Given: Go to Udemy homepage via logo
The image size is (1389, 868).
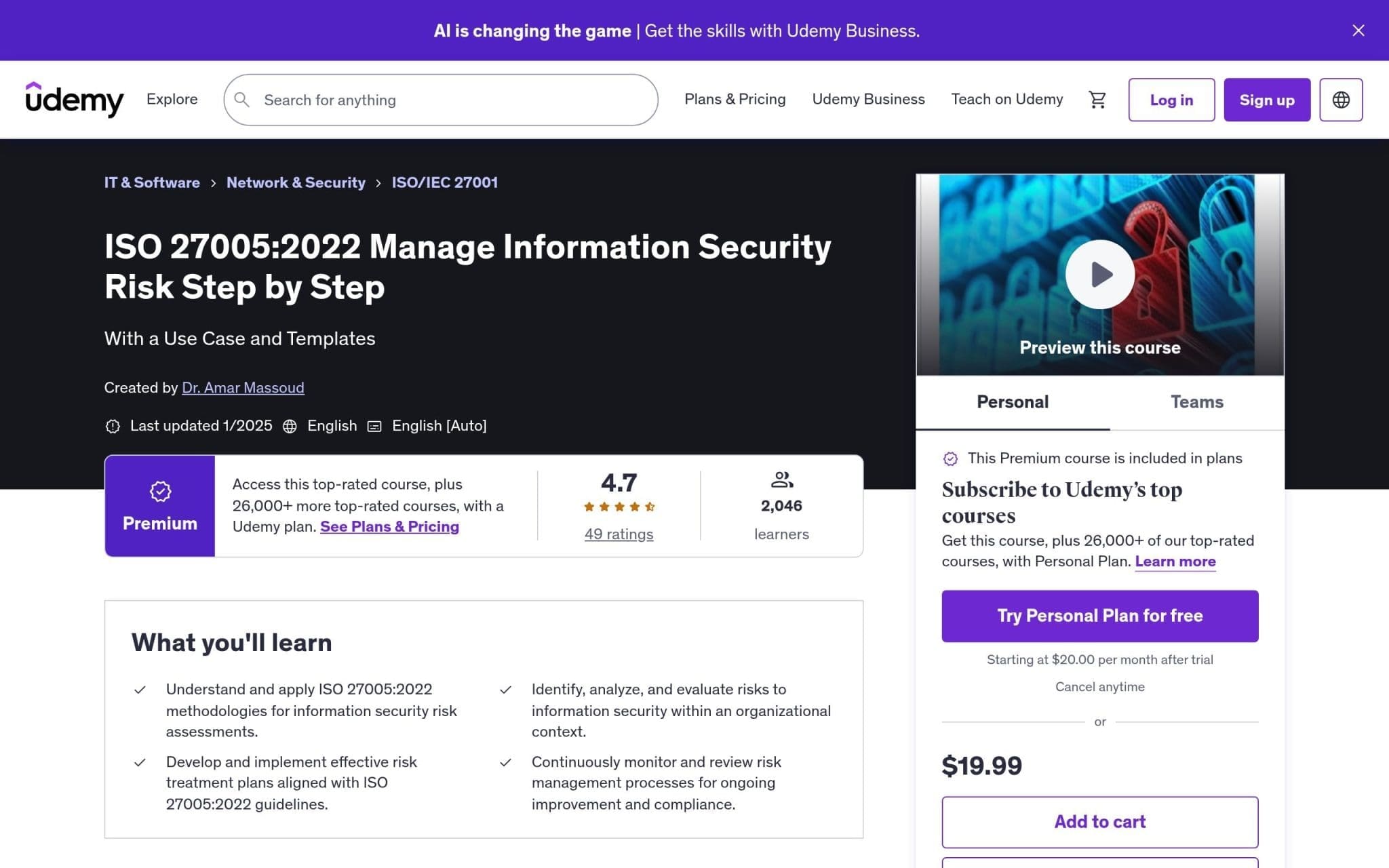Looking at the screenshot, I should tap(75, 100).
